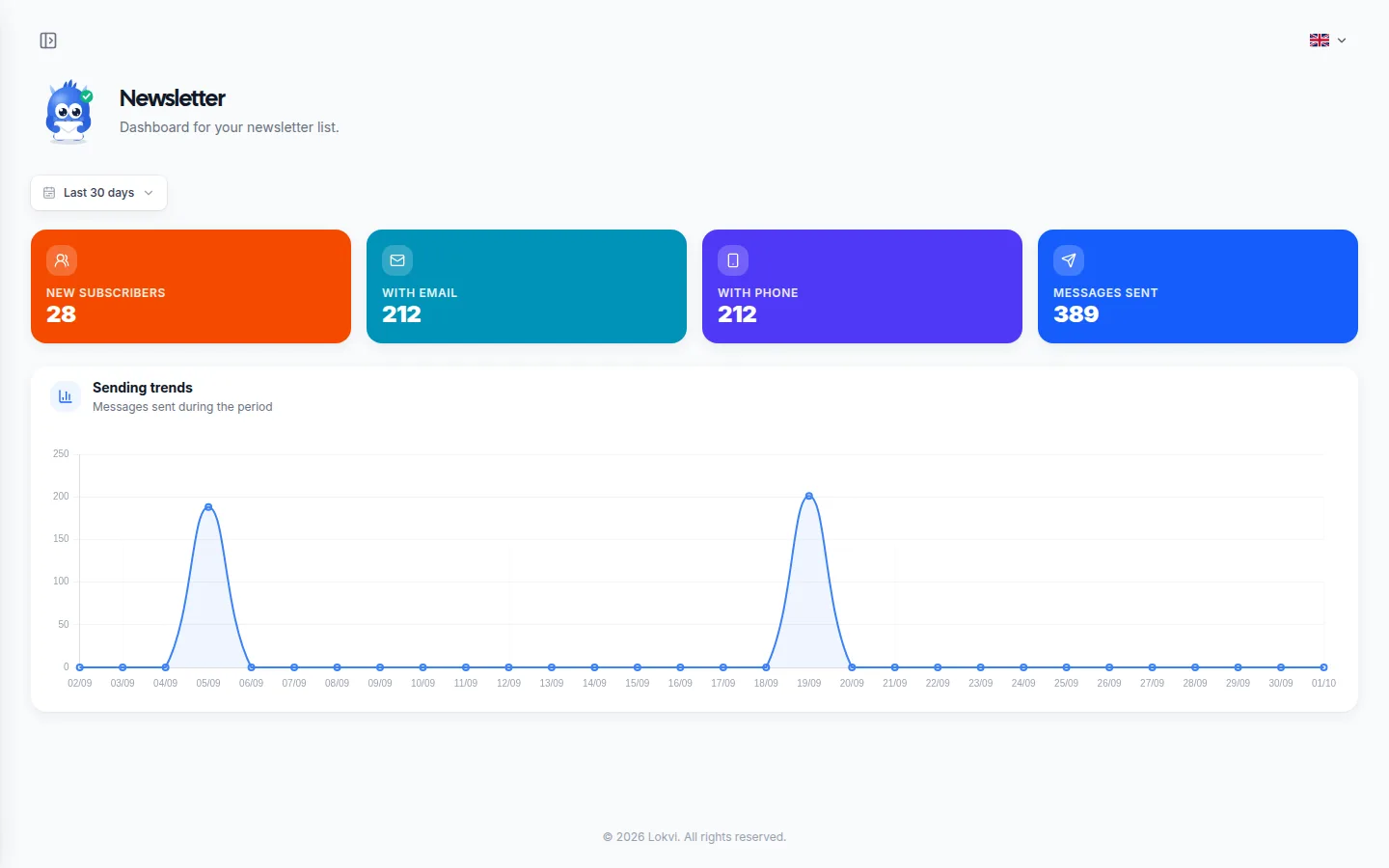The width and height of the screenshot is (1389, 868).
Task: Toggle the sidebar panel icon
Action: 48,41
